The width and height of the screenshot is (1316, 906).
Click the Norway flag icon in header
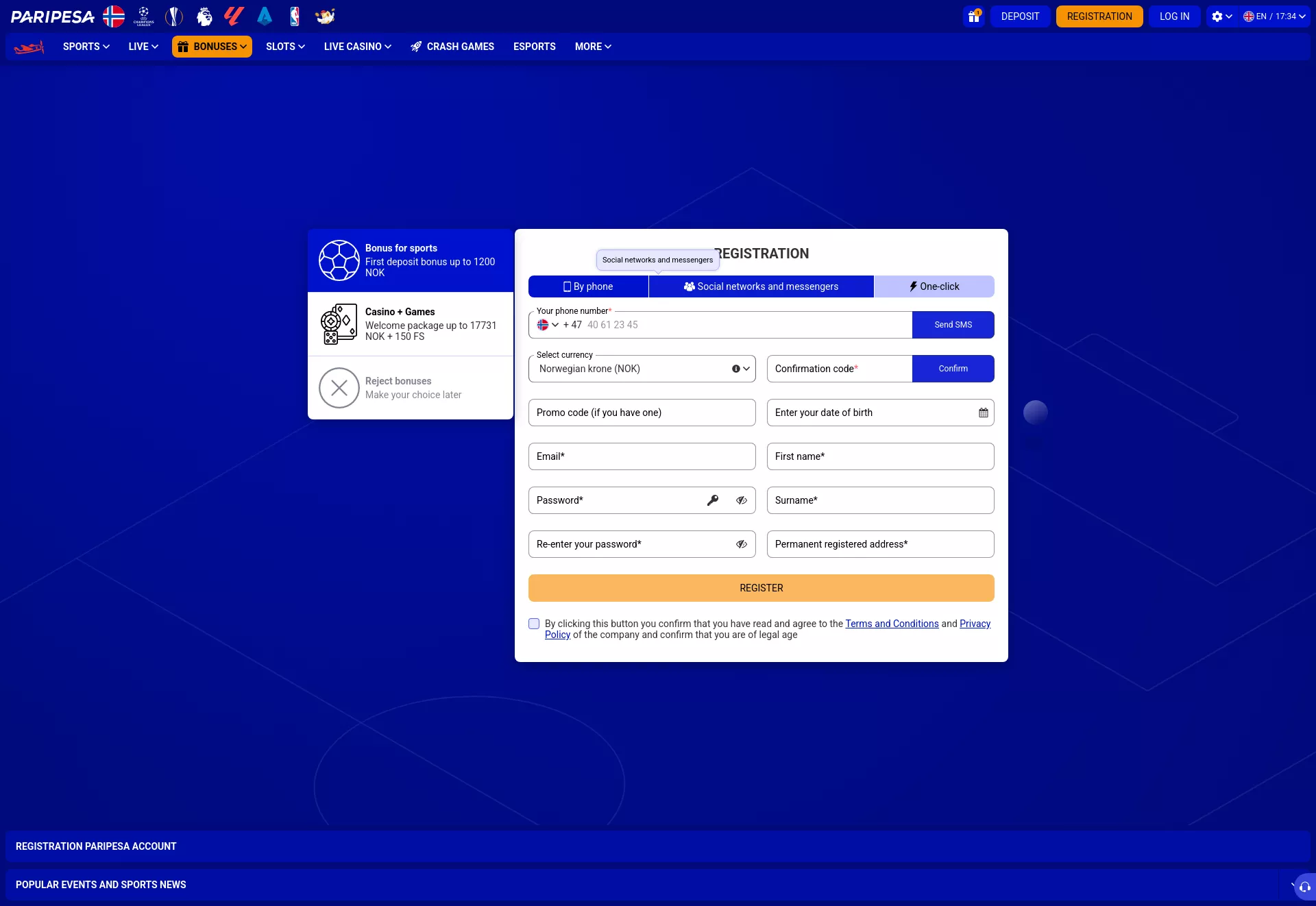pyautogui.click(x=114, y=16)
